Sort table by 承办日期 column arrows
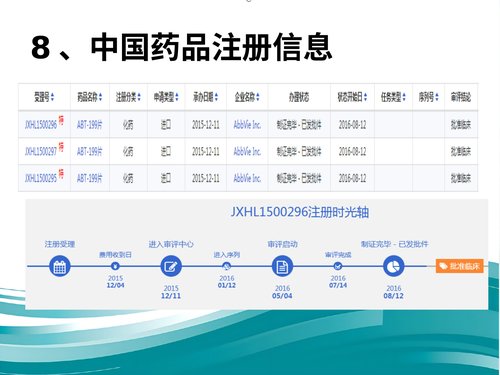Viewport: 500px width, 375px height. pyautogui.click(x=216, y=97)
